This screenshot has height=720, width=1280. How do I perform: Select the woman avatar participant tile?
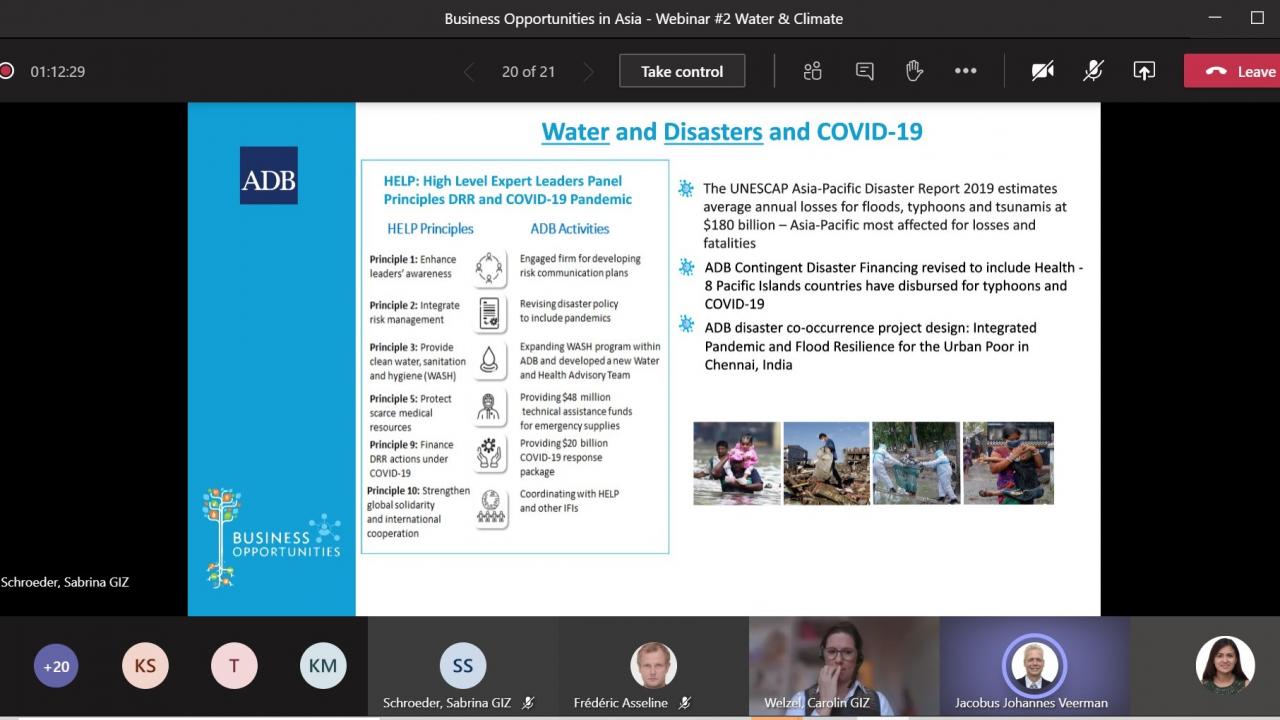(x=1225, y=665)
